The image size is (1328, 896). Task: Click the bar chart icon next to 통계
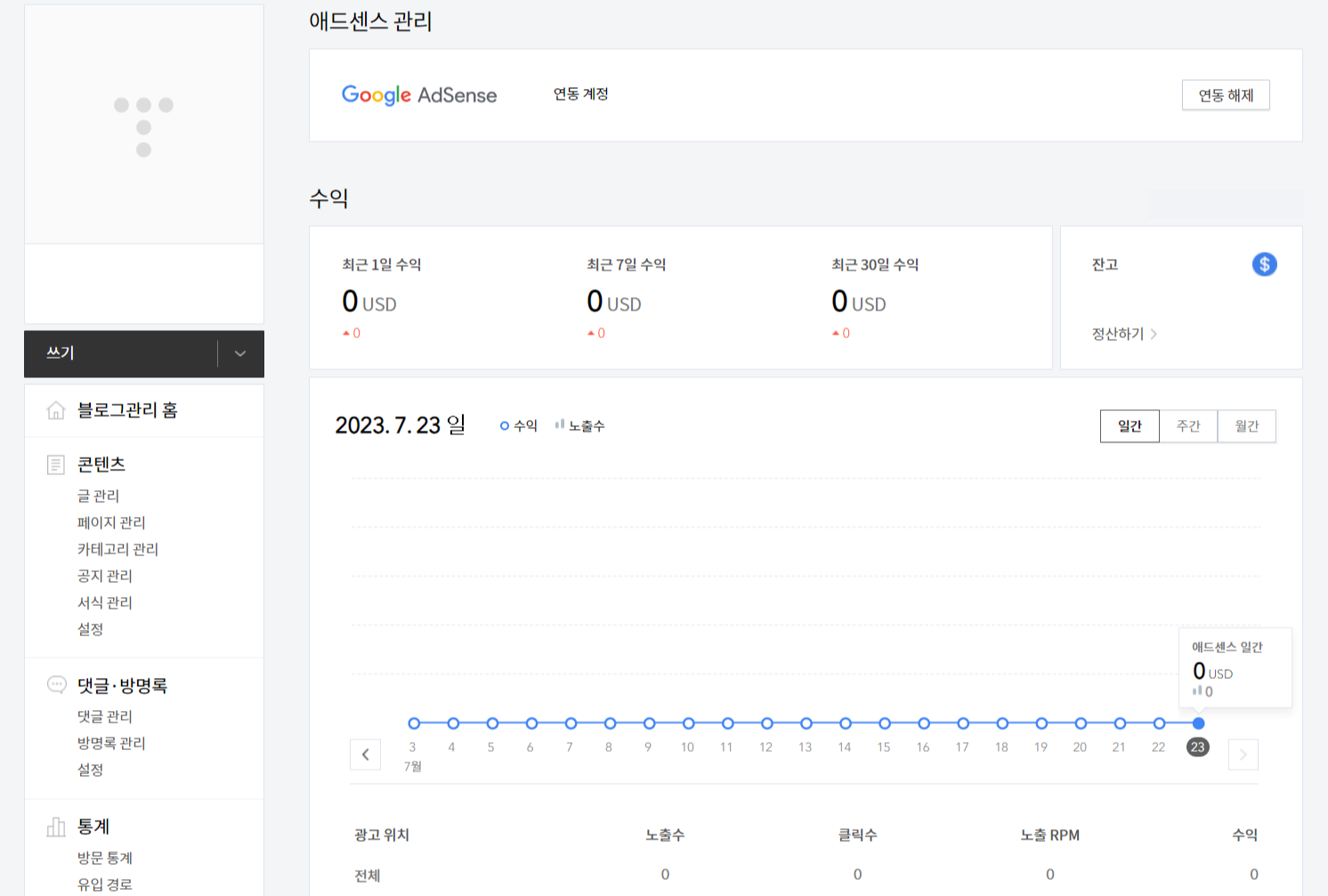point(56,826)
